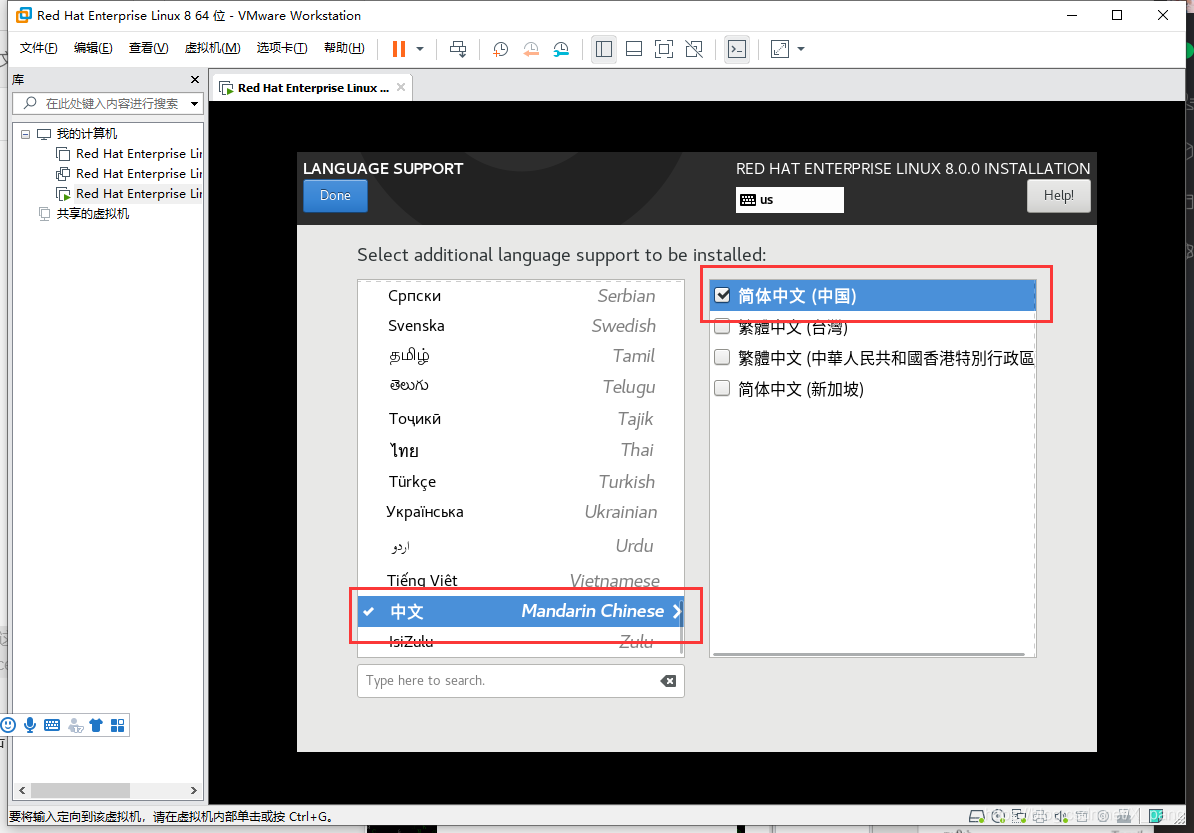Open the 查看(V) menu

click(148, 48)
